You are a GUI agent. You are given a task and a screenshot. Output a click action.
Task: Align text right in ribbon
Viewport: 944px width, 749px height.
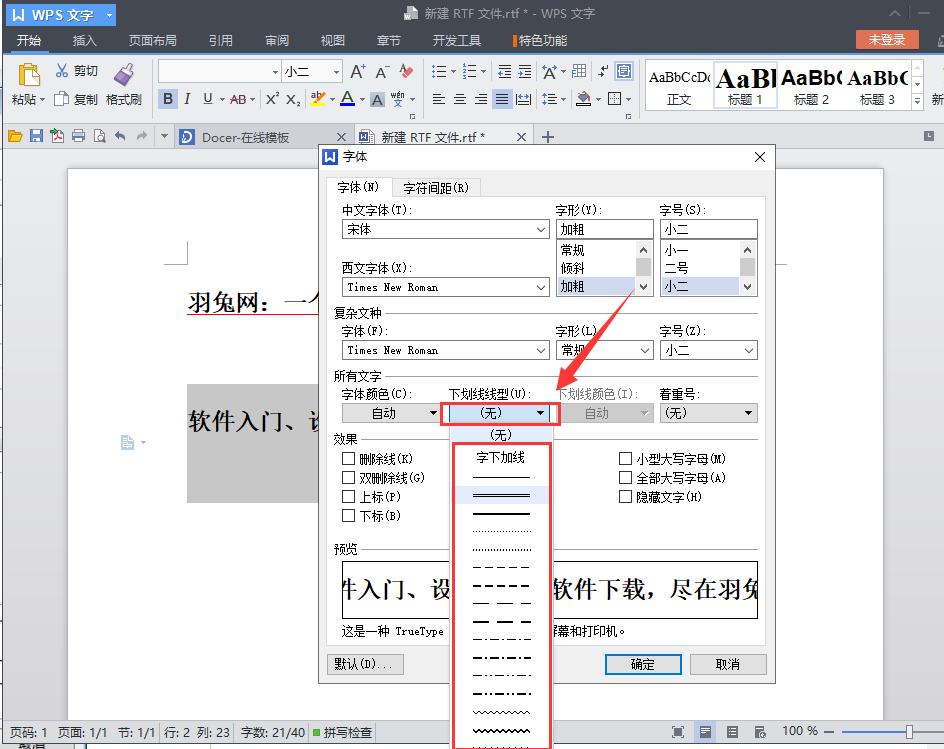click(x=480, y=99)
